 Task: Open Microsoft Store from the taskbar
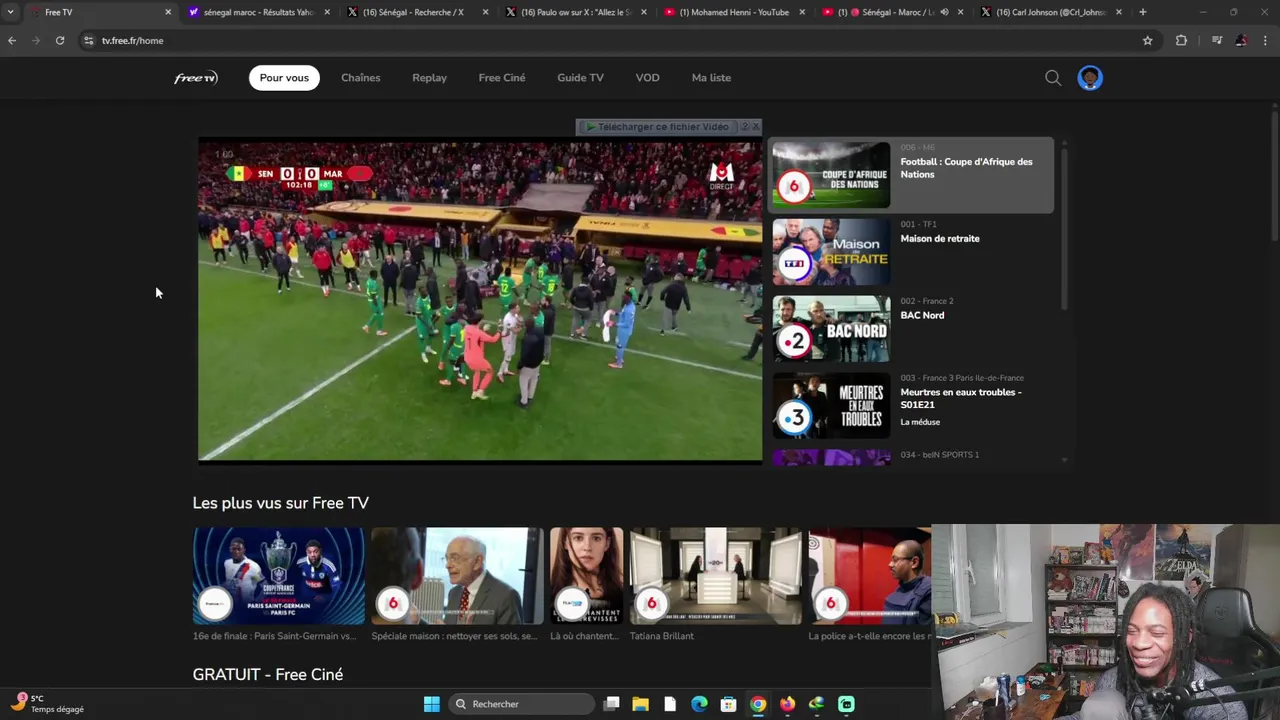pyautogui.click(x=728, y=704)
